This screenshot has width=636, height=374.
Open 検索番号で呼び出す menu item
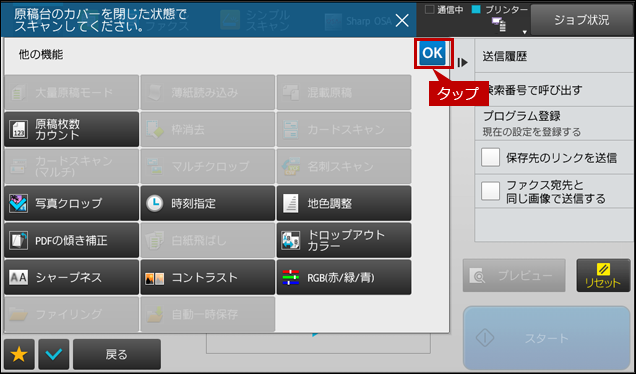[x=554, y=90]
